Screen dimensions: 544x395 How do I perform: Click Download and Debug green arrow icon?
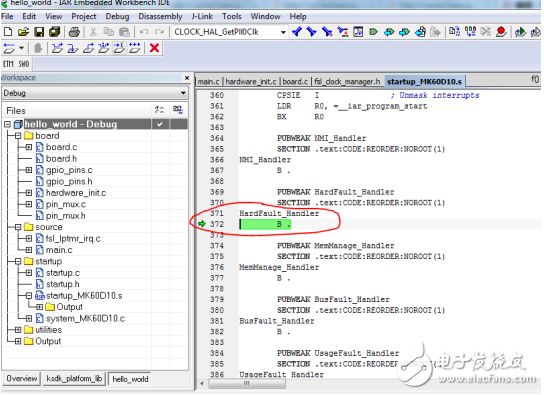(520, 32)
